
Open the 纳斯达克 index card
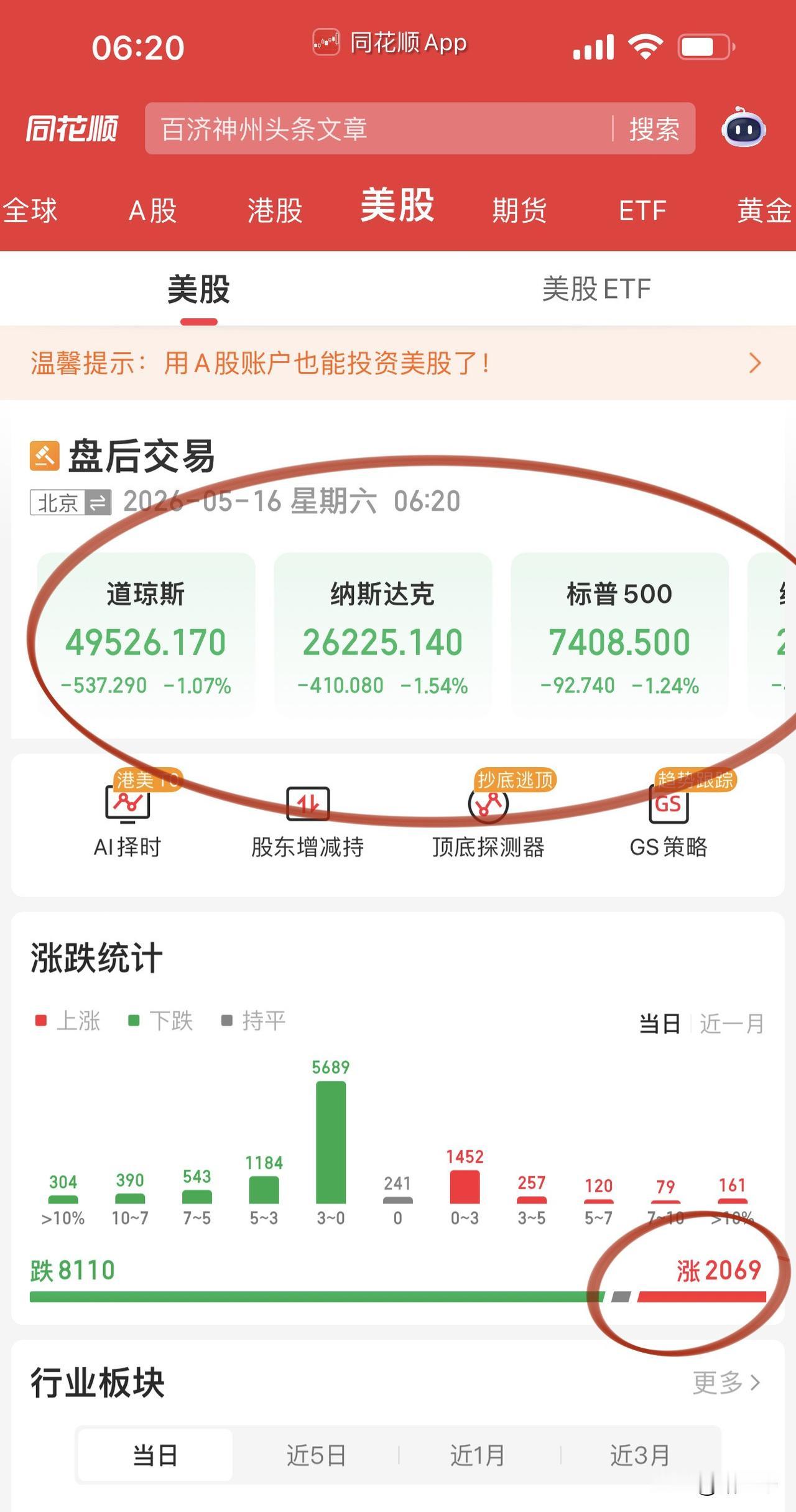coord(383,633)
